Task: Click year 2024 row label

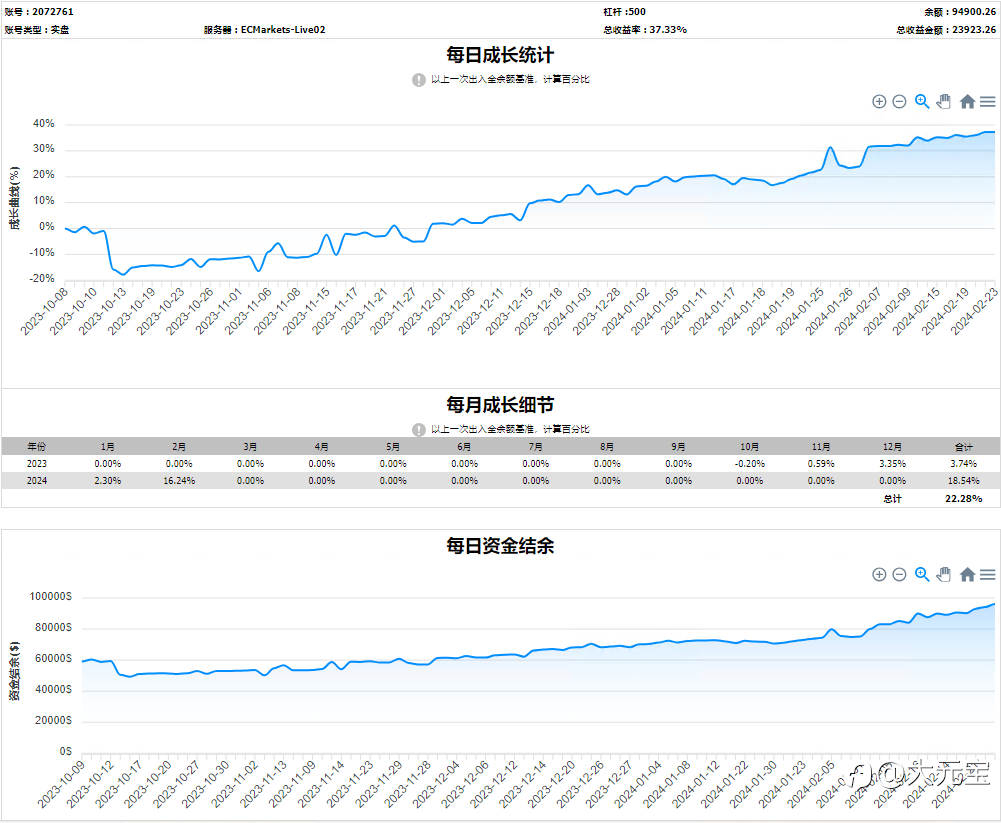Action: pos(36,481)
